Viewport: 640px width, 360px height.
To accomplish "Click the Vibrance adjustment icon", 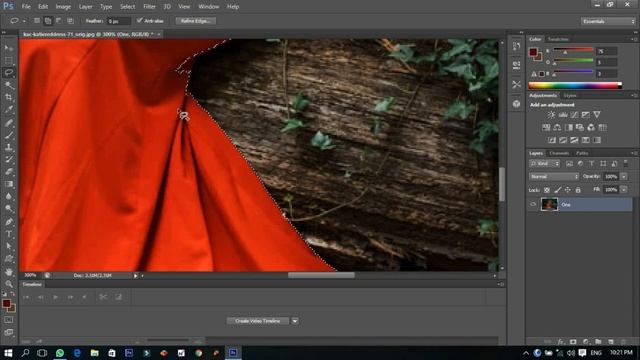I will pos(597,115).
